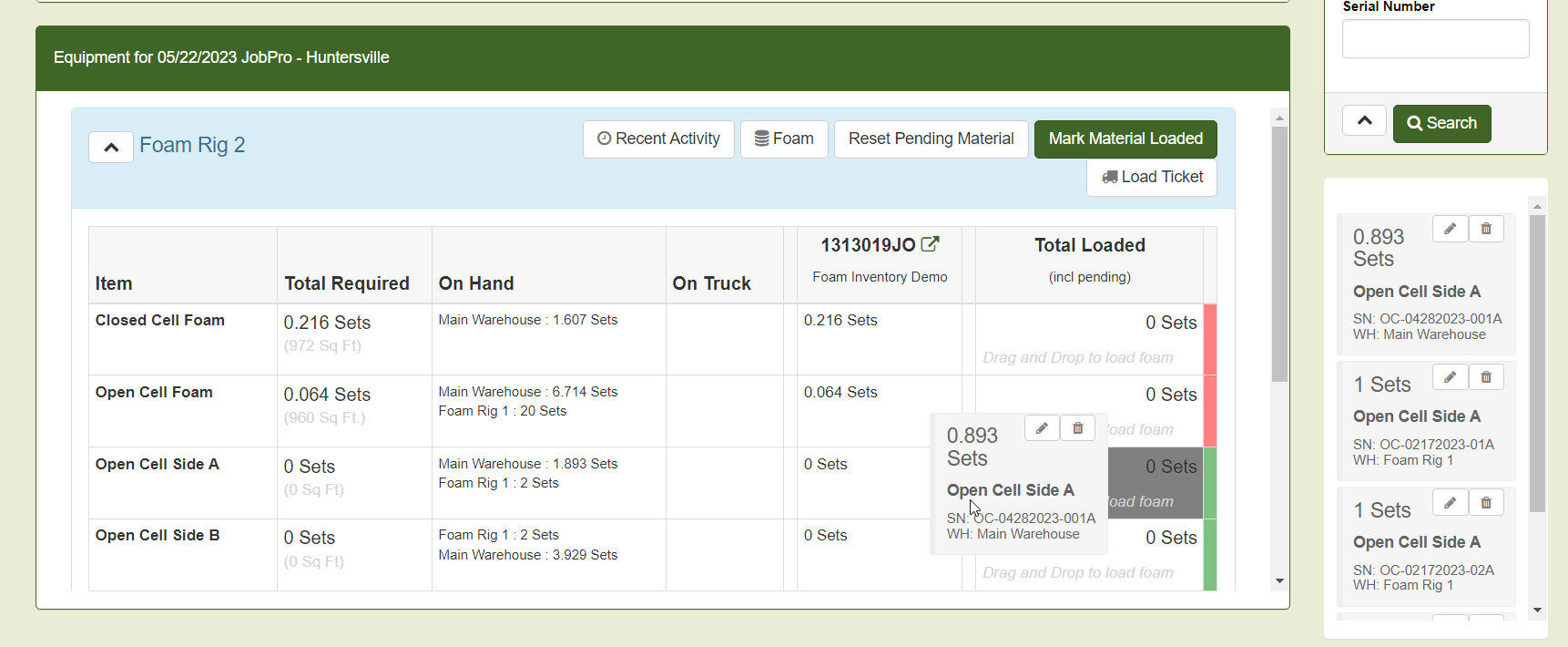Click trash icon on dragged 0.893 Sets card
Viewport: 1568px width, 647px height.
click(x=1077, y=428)
